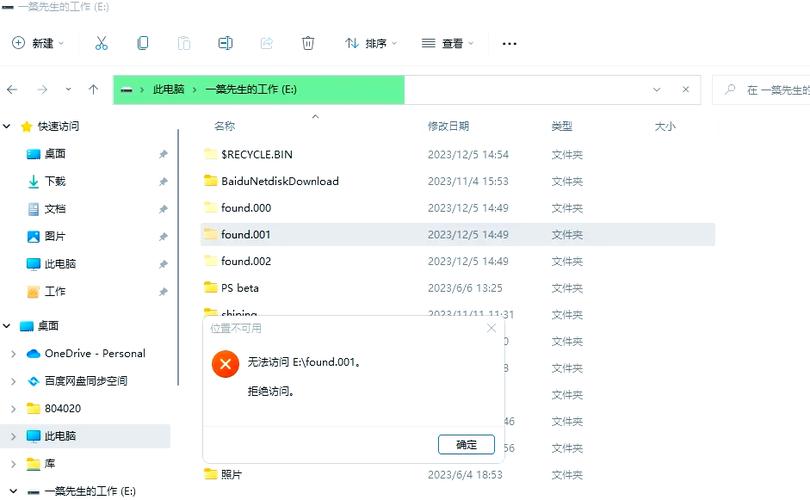Image resolution: width=810 pixels, height=500 pixels.
Task: Select 一築先生的工作 (E:) in sidebar tree
Action: [x=90, y=491]
